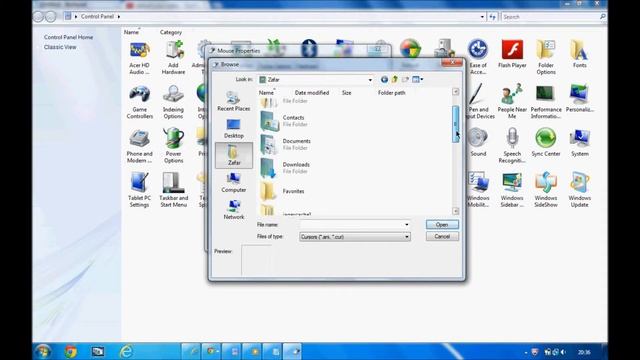Click the Open button
The height and width of the screenshot is (360, 640).
442,224
